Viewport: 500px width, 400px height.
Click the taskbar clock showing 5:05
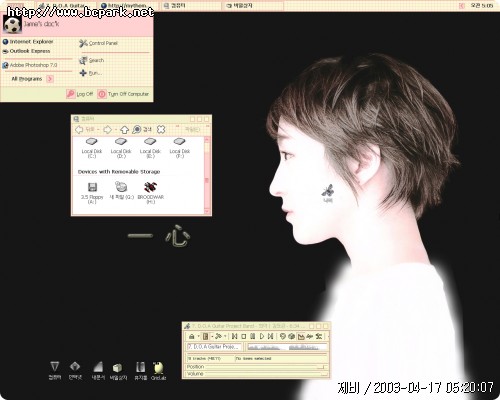coord(482,6)
